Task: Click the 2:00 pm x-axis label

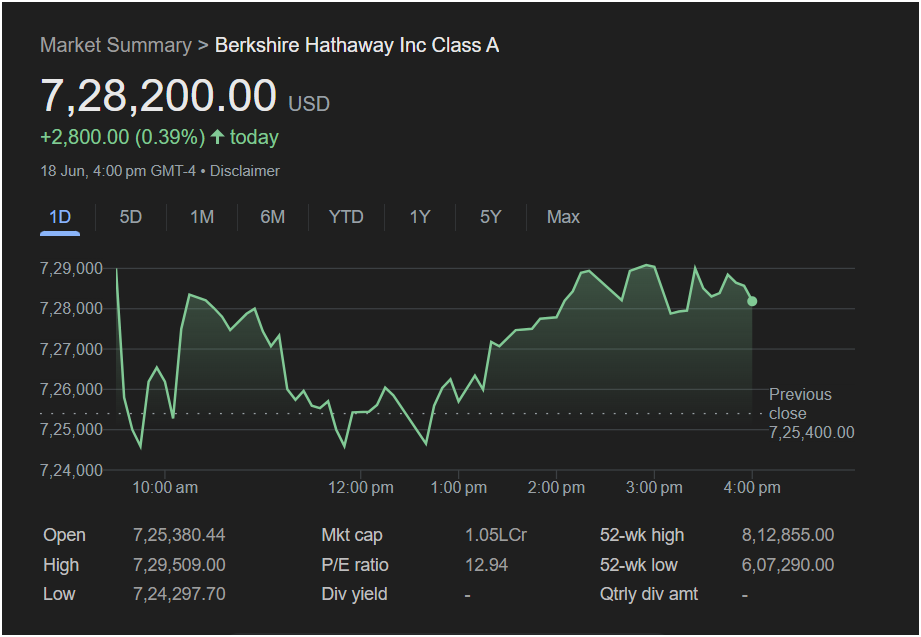Action: coord(556,487)
